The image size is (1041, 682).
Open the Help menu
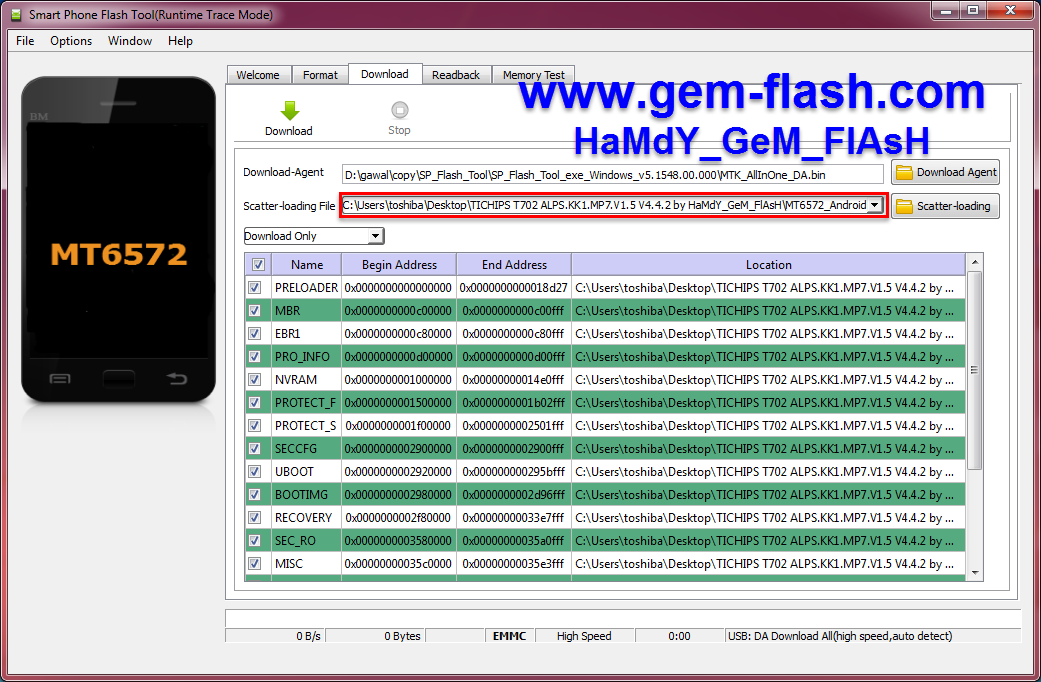180,41
